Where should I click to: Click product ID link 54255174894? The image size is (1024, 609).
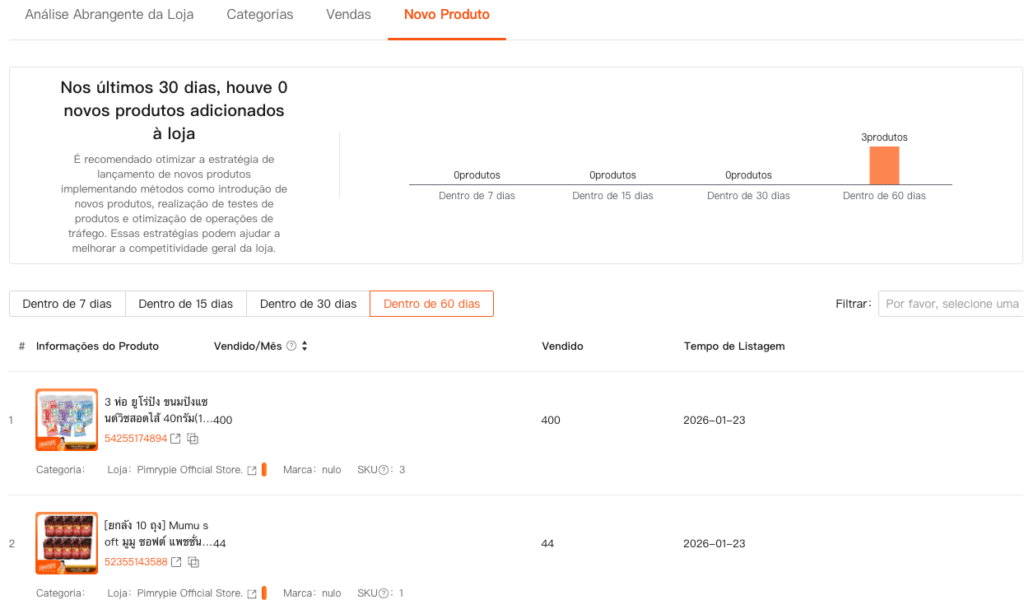[136, 439]
